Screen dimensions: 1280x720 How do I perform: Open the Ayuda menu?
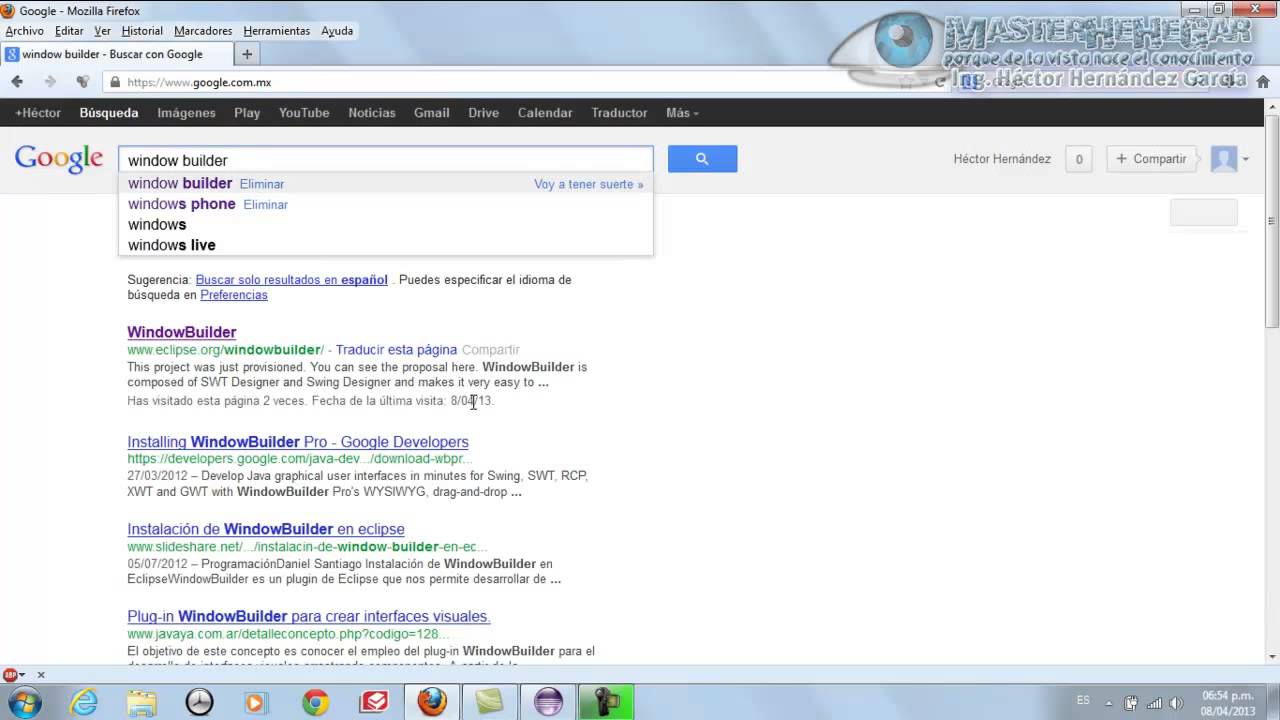pyautogui.click(x=337, y=31)
